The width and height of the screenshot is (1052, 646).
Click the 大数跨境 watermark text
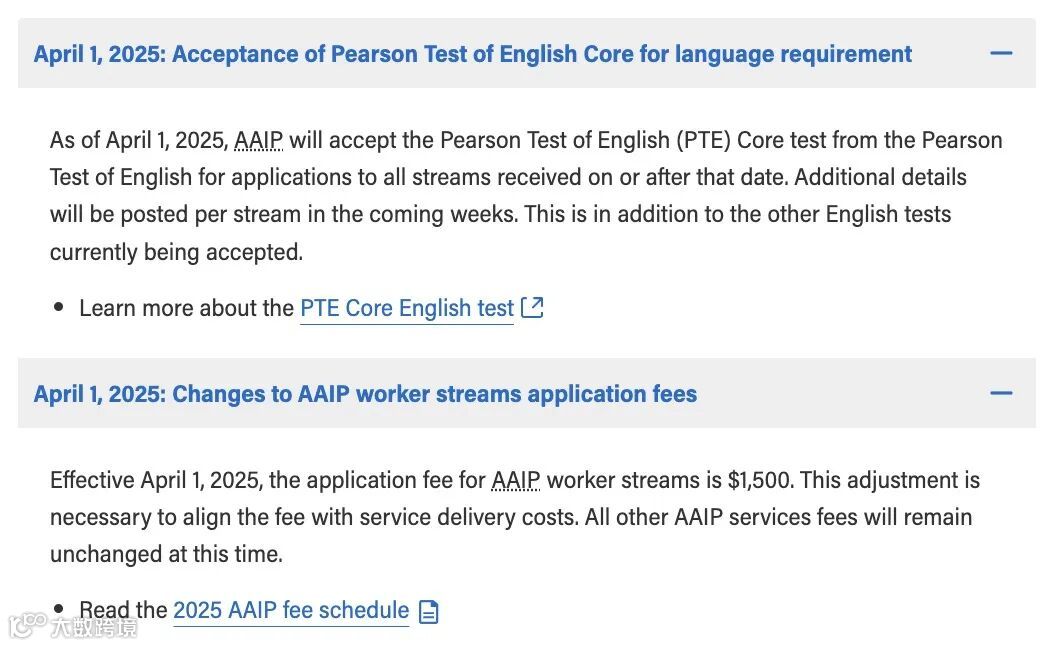(x=95, y=627)
